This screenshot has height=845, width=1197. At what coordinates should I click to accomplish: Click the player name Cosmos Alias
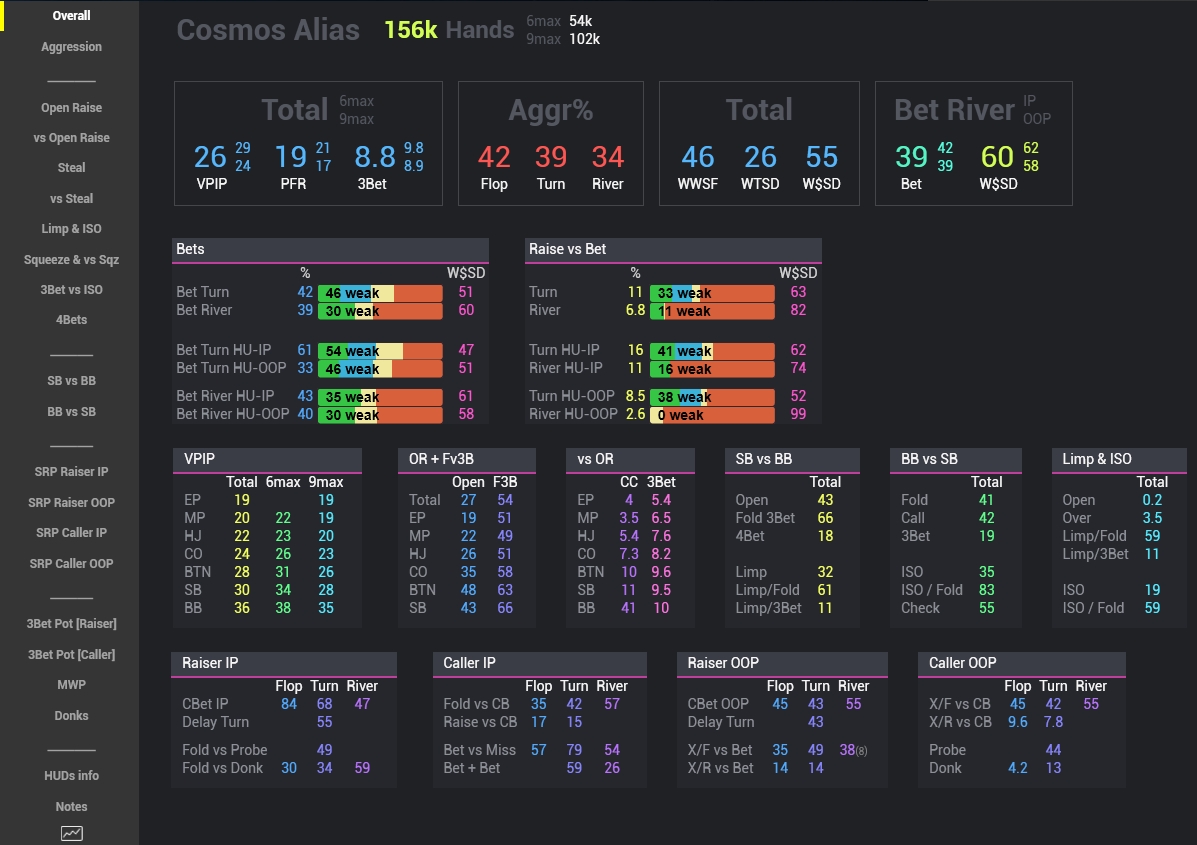267,30
